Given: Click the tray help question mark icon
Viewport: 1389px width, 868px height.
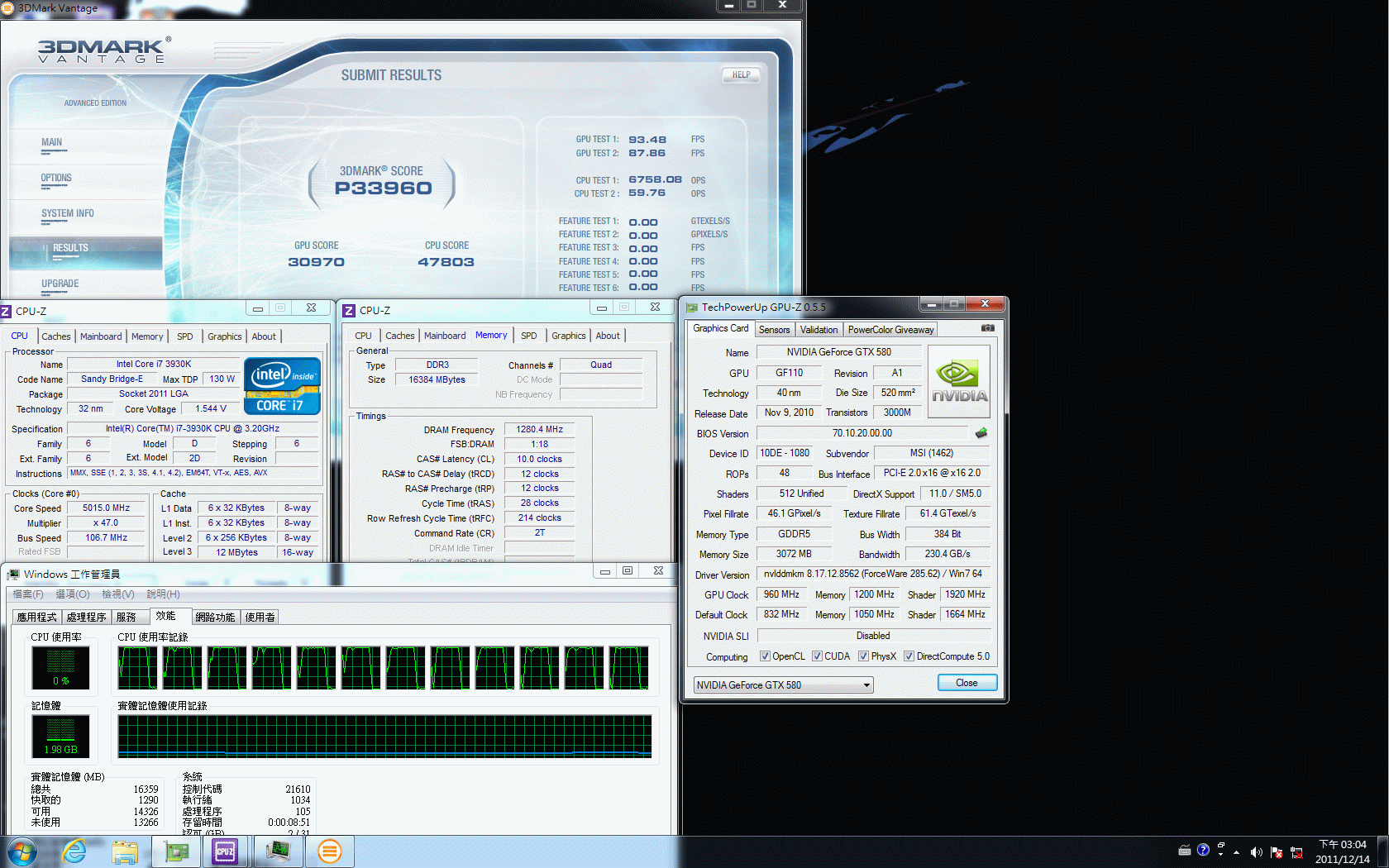Looking at the screenshot, I should 1203,850.
